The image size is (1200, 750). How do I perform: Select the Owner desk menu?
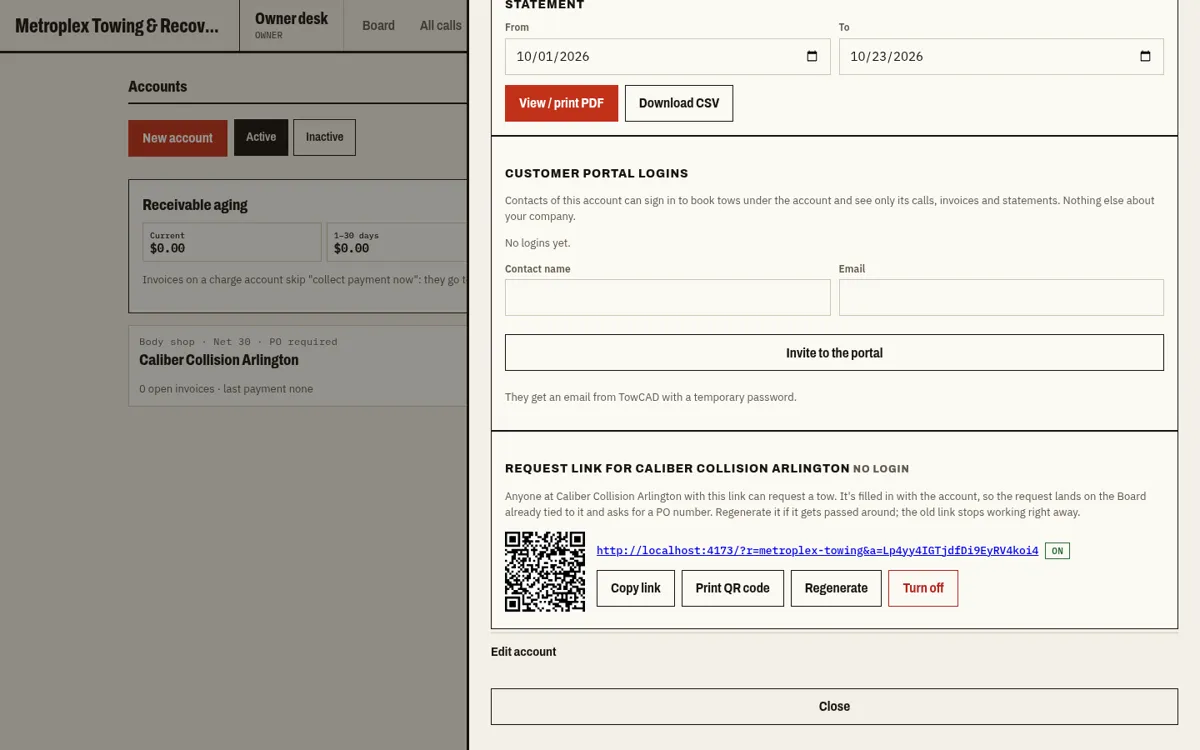tap(291, 25)
